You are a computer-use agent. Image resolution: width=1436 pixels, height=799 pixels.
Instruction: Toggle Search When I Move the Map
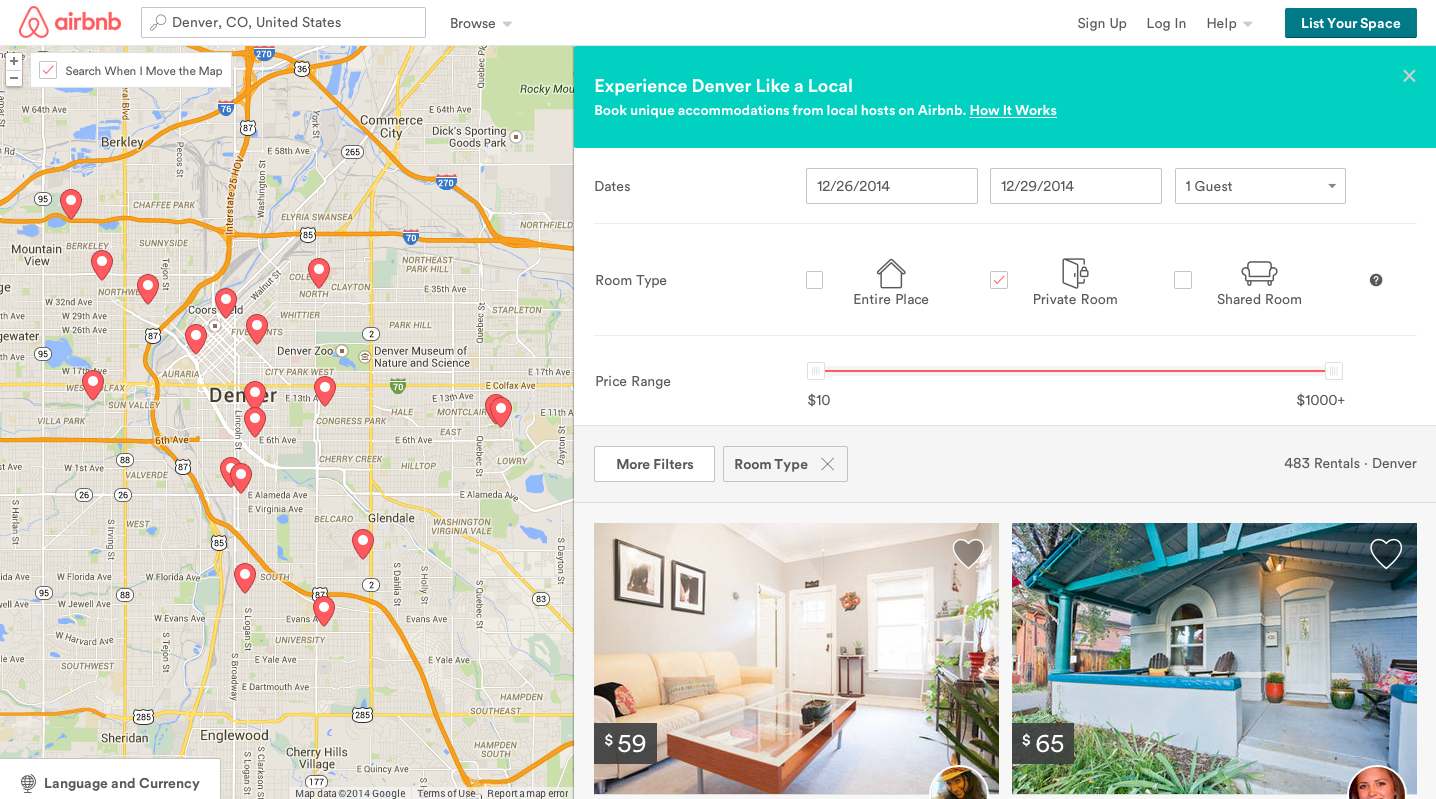pos(48,70)
